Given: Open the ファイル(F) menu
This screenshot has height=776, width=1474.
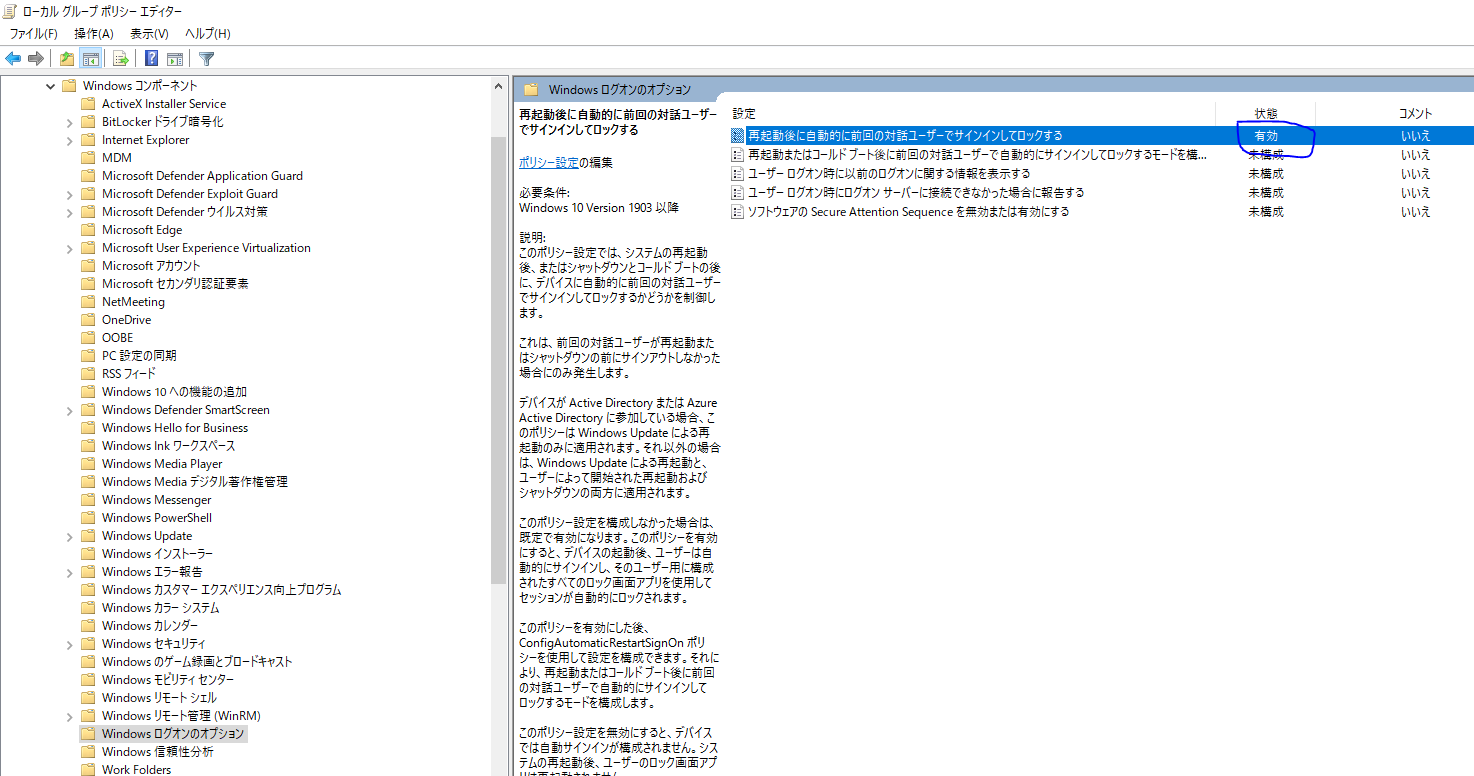Looking at the screenshot, I should point(35,33).
